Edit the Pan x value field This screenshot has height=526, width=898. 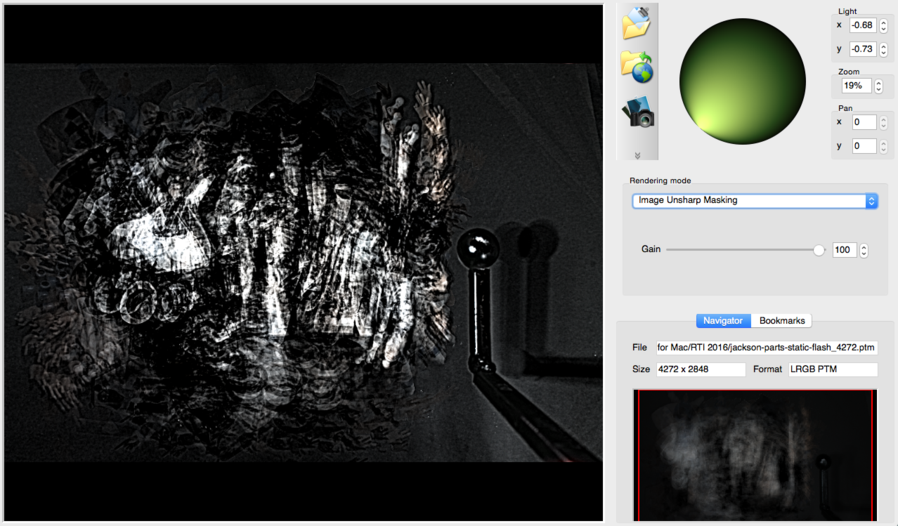pos(864,122)
